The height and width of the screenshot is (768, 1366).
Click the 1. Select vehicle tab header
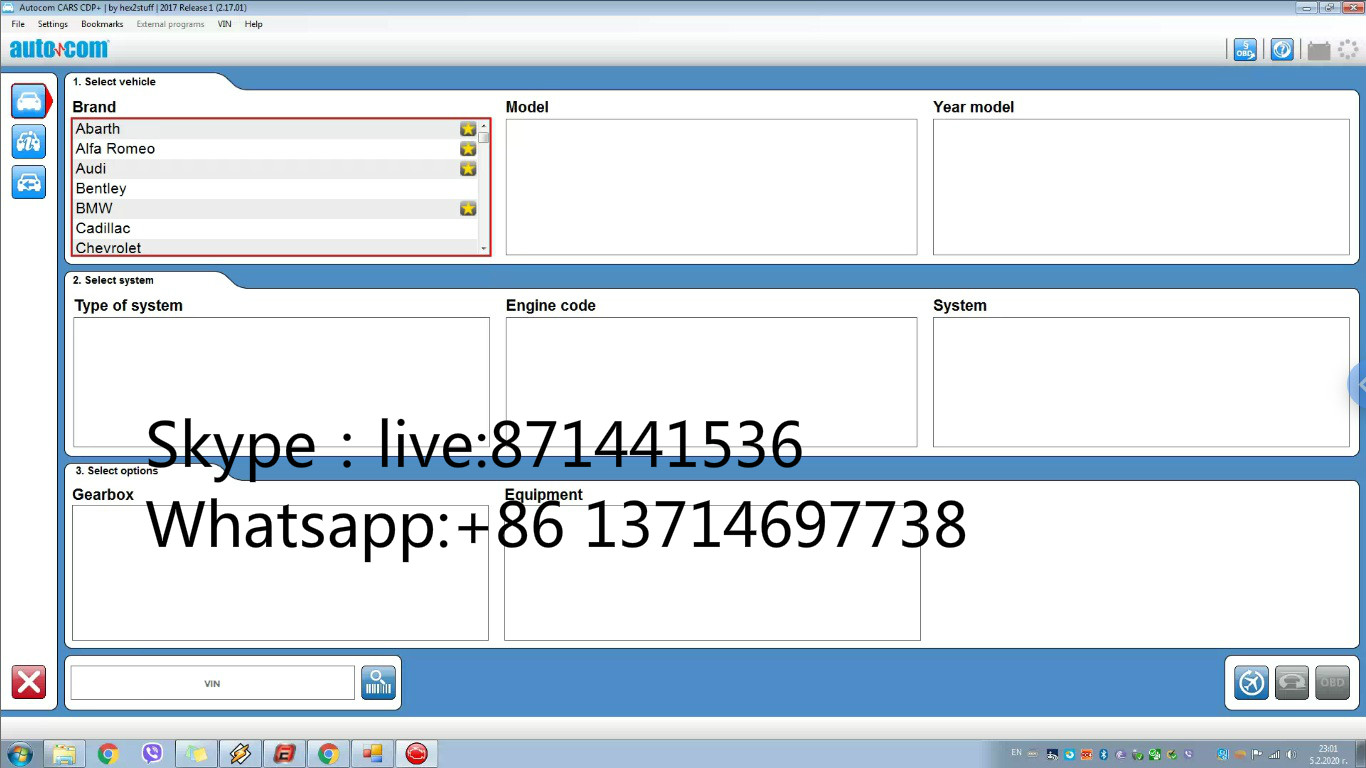[x=114, y=82]
